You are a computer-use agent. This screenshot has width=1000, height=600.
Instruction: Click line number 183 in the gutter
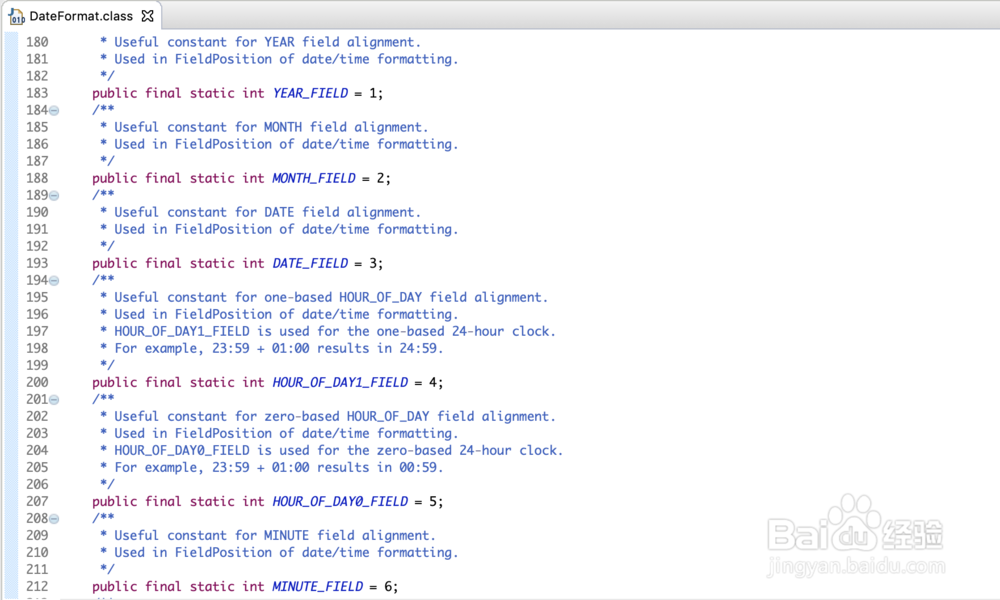pos(37,93)
